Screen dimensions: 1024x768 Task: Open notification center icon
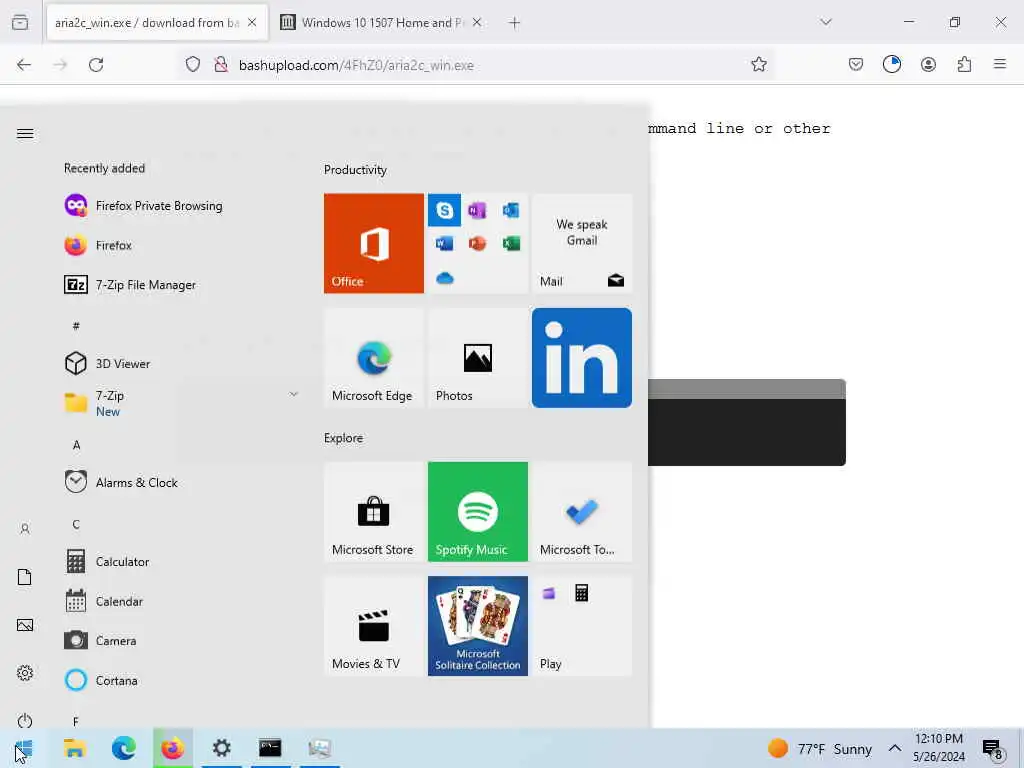(x=993, y=748)
